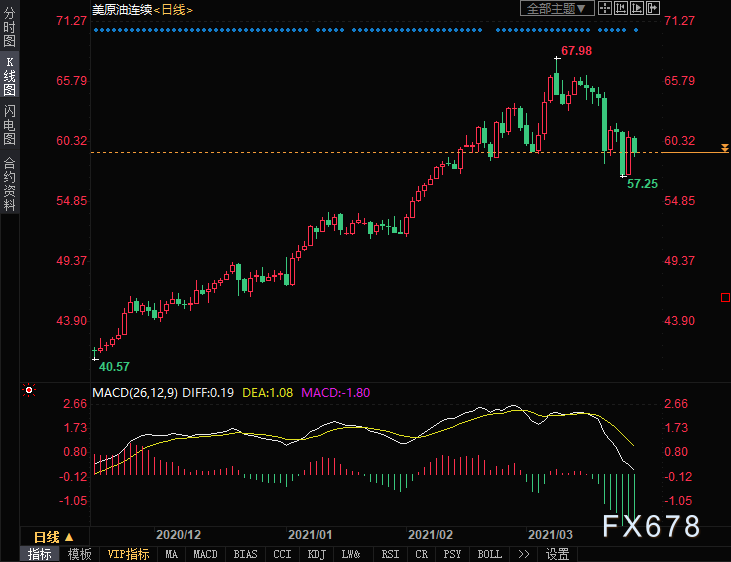Click the panel expand arrow icon

652,8
